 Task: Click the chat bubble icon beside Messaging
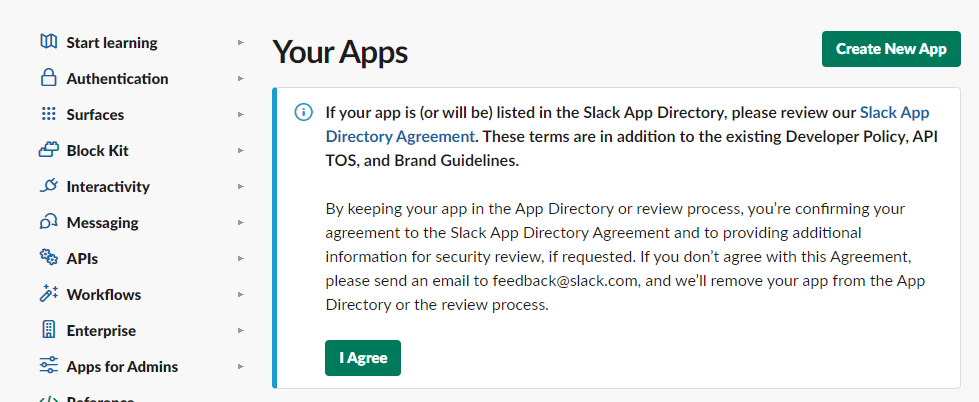(48, 222)
